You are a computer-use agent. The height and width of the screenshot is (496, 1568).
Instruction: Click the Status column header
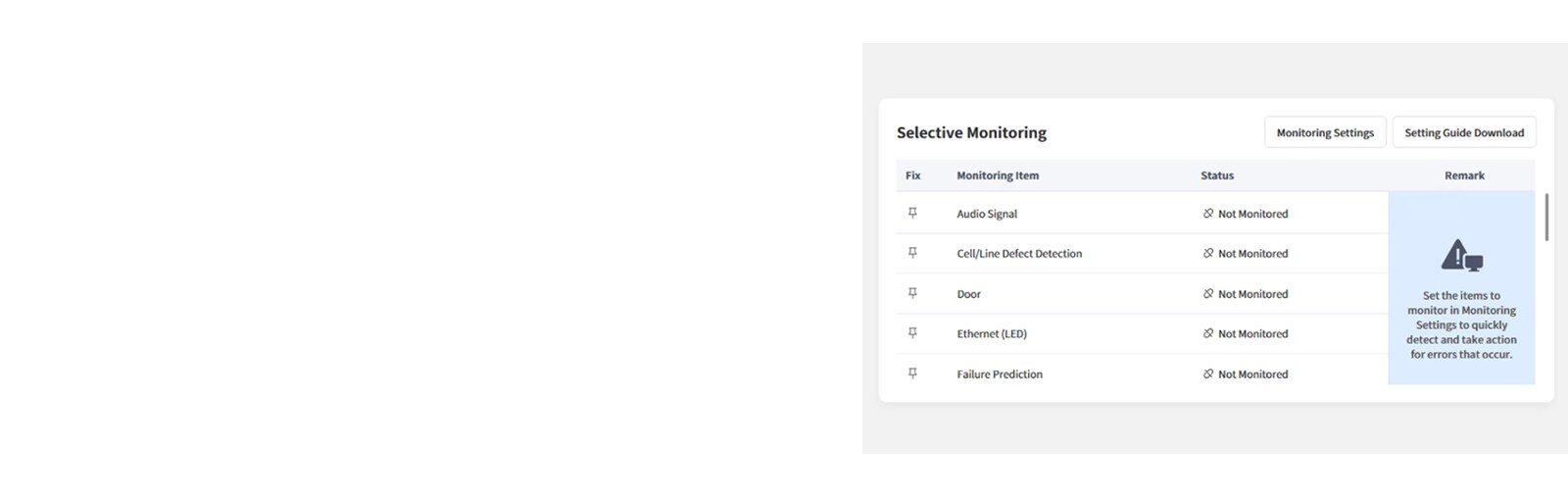coord(1217,175)
